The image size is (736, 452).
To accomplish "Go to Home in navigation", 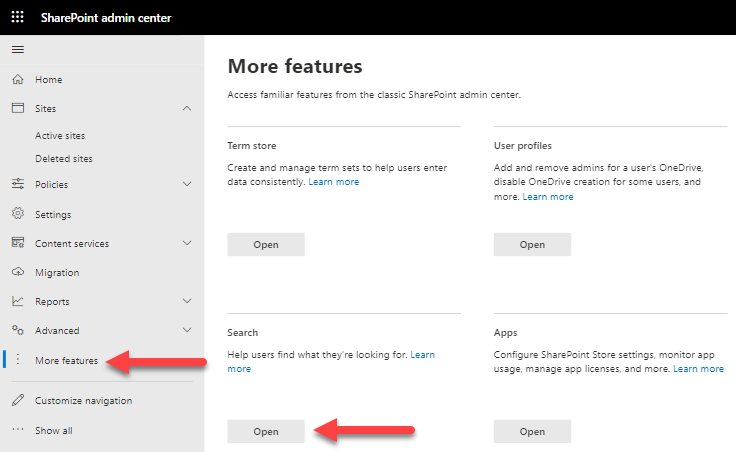I will pyautogui.click(x=48, y=80).
